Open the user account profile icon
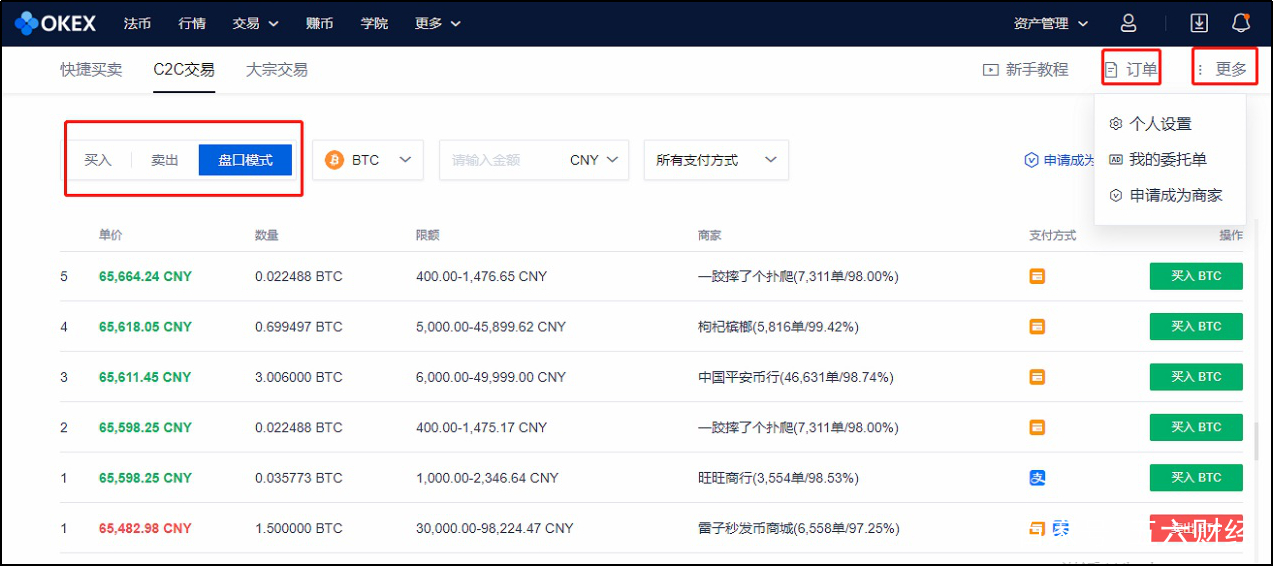 pyautogui.click(x=1129, y=23)
